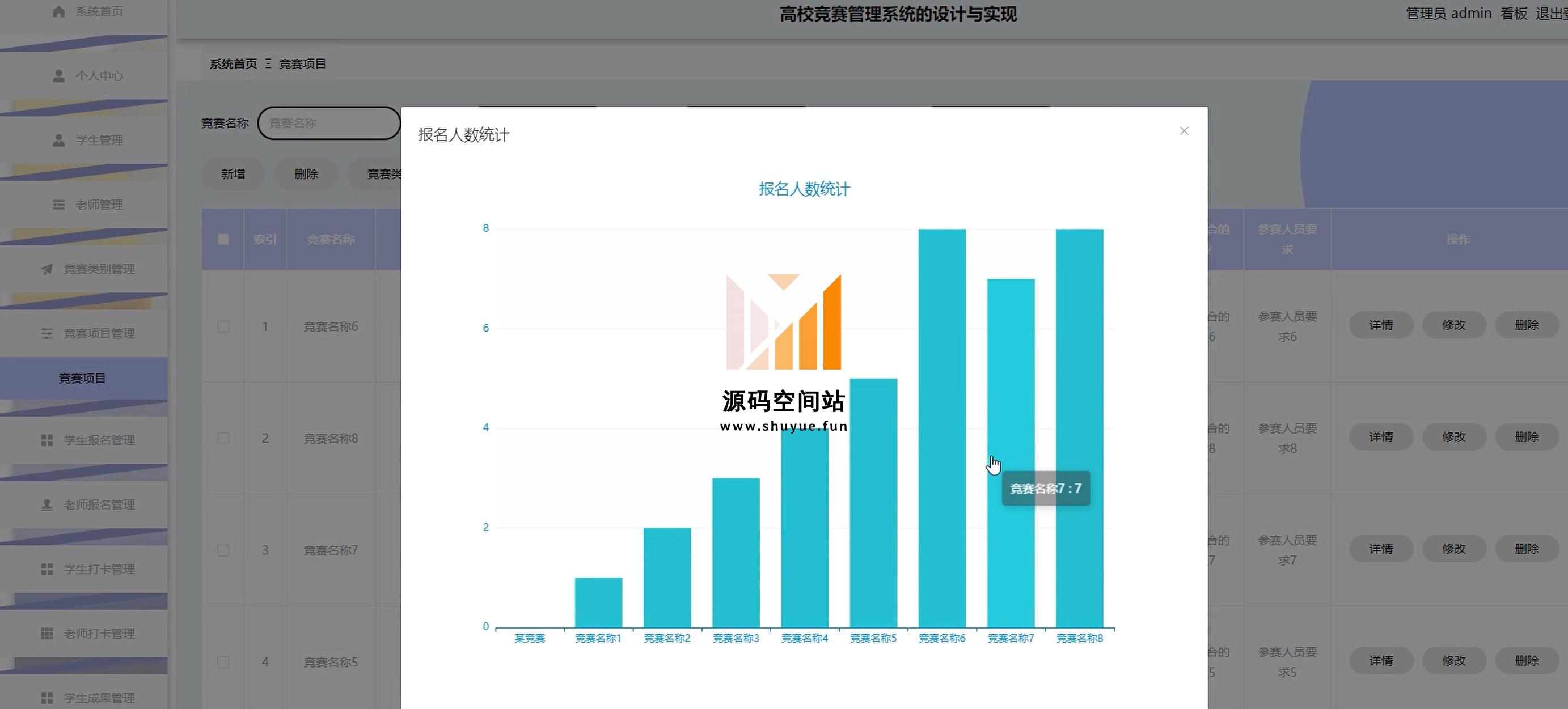This screenshot has height=709, width=1568.
Task: Click 删除 for 竞赛名称7 row
Action: (x=1527, y=550)
